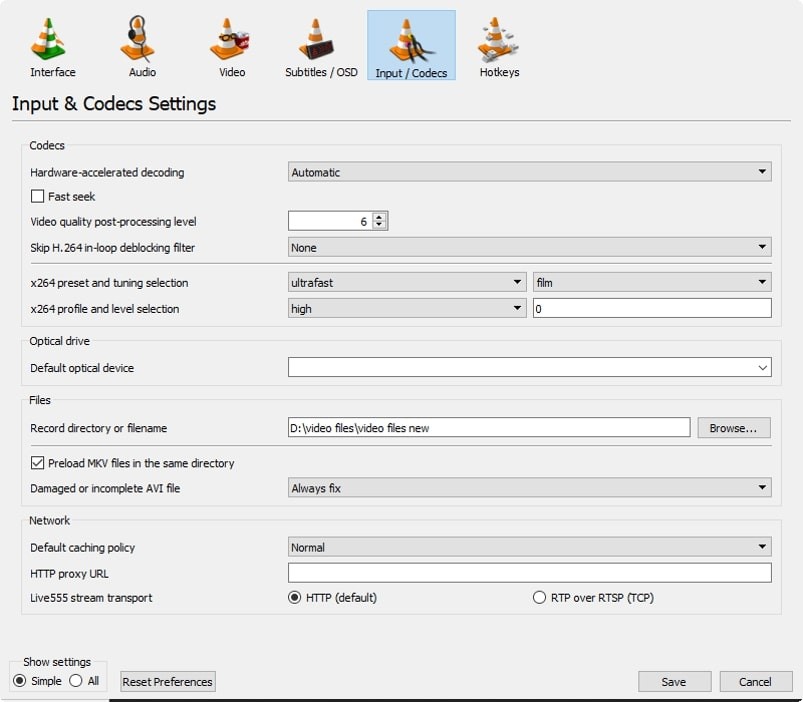The height and width of the screenshot is (702, 803).
Task: Open the Default caching policy dropdown
Action: [530, 547]
